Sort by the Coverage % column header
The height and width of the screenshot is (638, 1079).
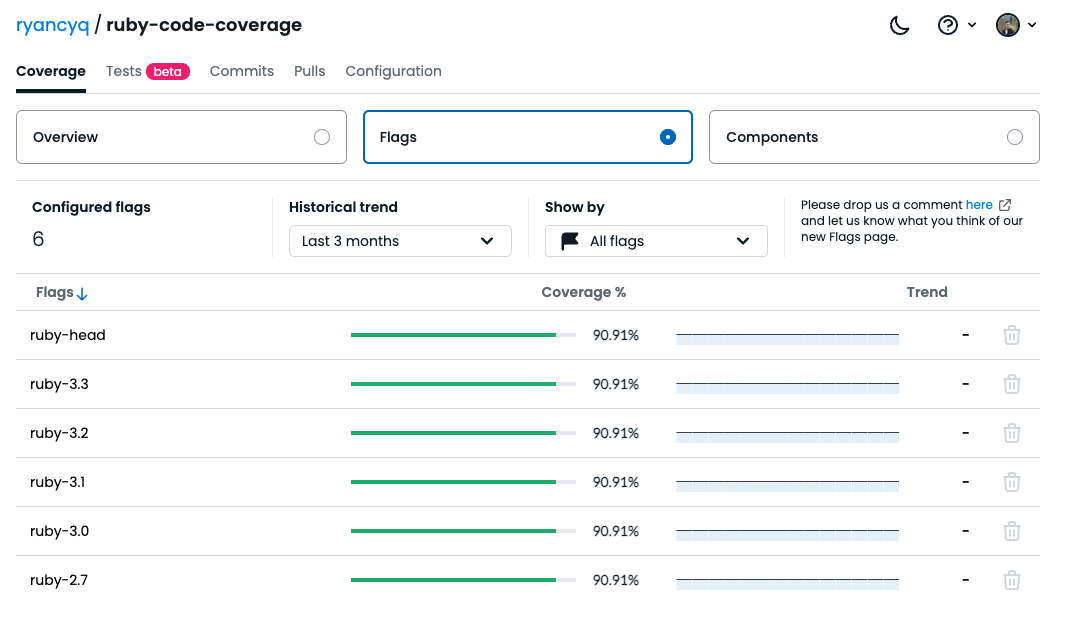click(584, 293)
